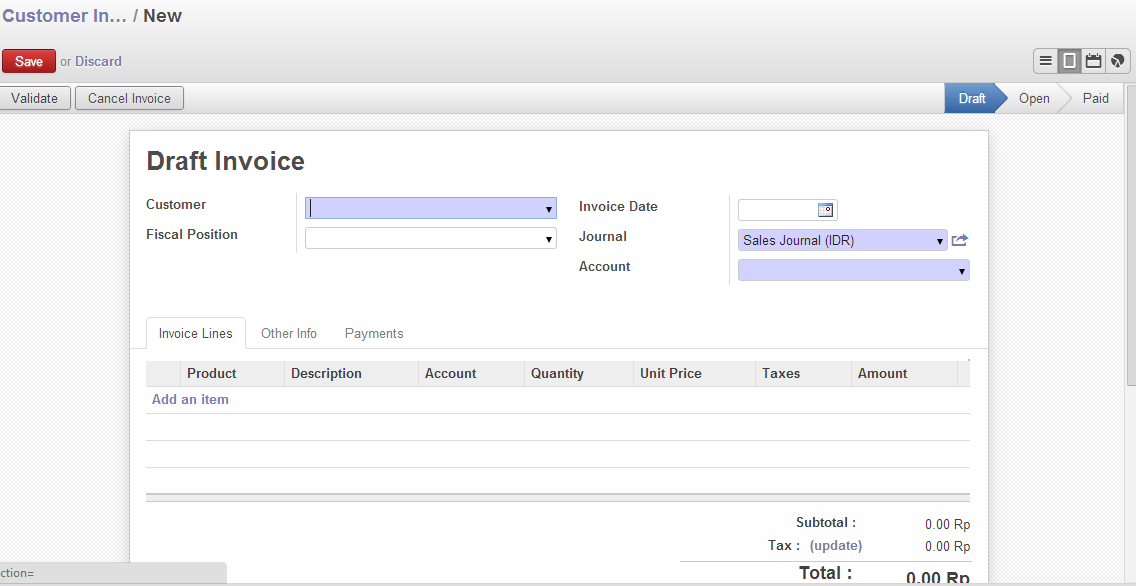This screenshot has height=586, width=1136.
Task: Expand the Customer dropdown
Action: [x=549, y=209]
